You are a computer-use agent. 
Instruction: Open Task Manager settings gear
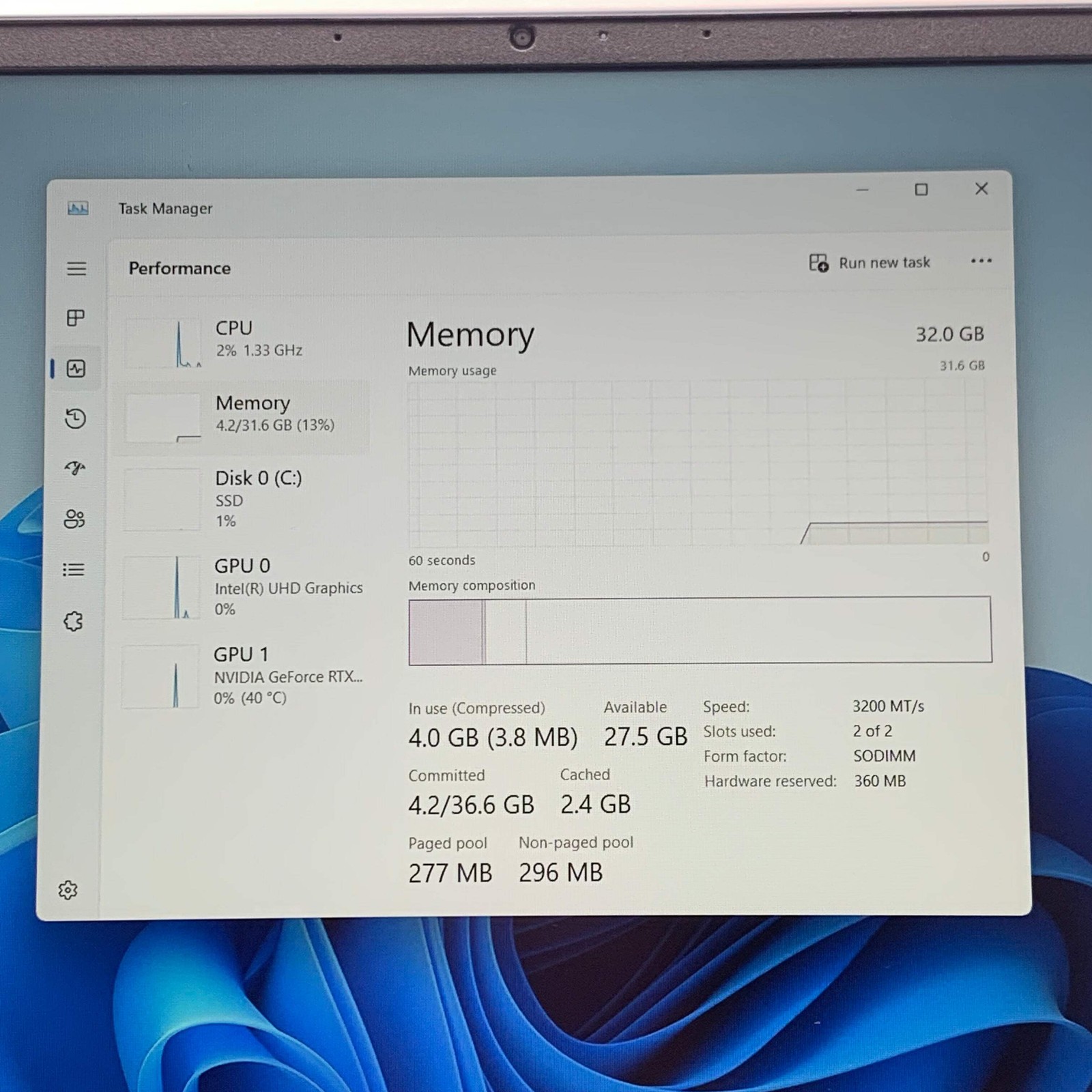[x=68, y=890]
